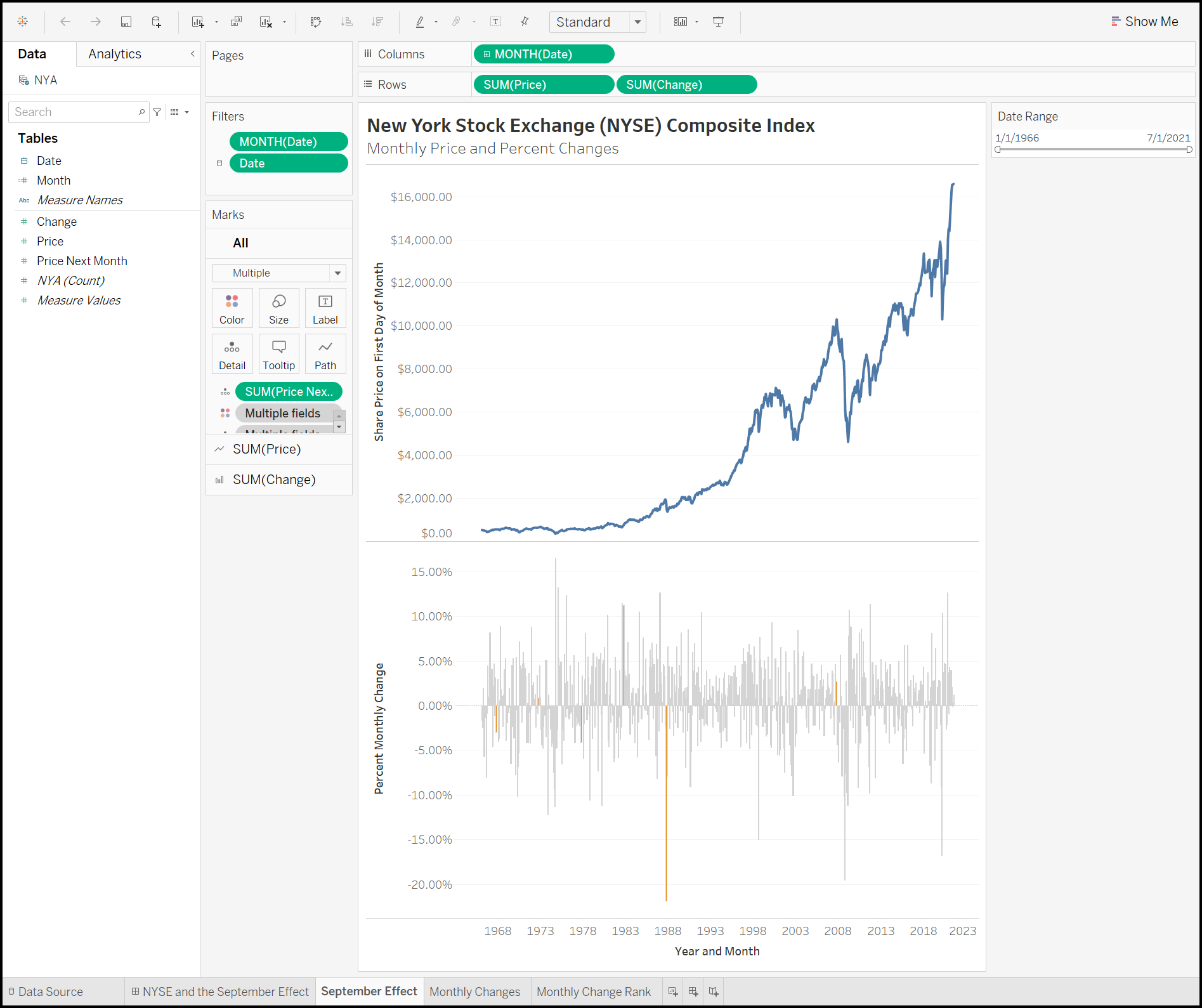Open the Label marks card
This screenshot has width=1202, height=1008.
(325, 308)
